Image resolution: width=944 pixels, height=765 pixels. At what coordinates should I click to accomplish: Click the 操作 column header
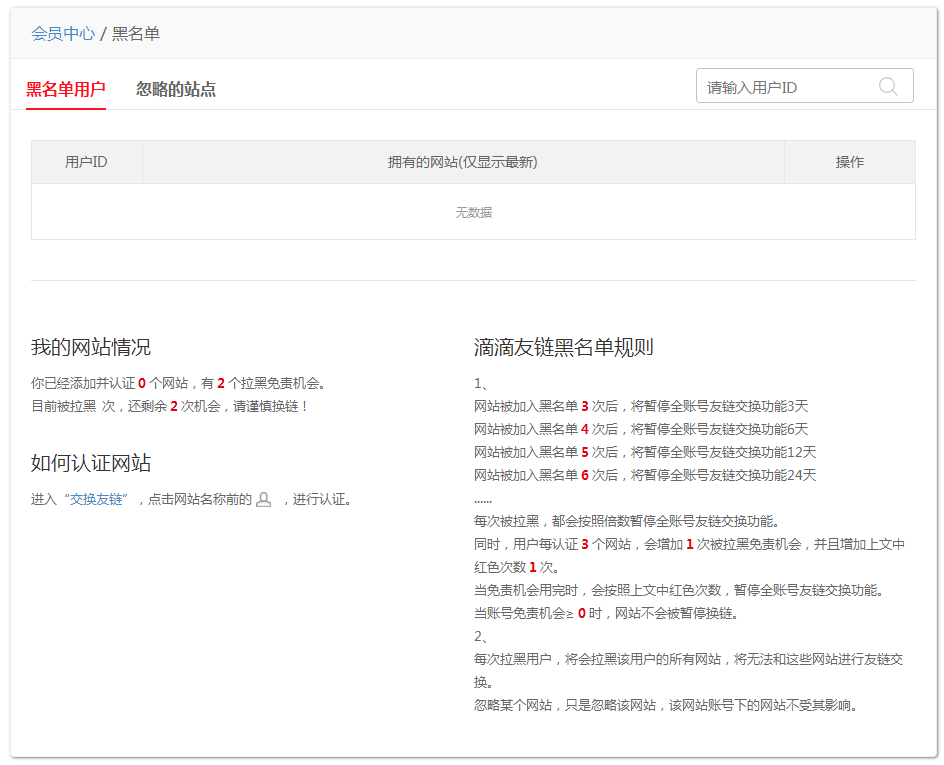850,161
